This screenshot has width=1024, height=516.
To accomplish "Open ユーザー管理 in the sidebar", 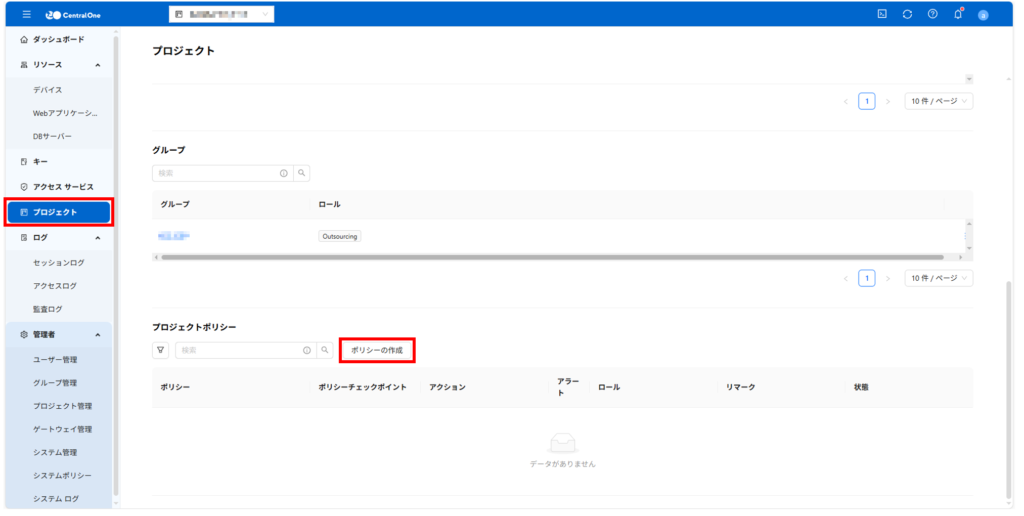I will [x=55, y=359].
